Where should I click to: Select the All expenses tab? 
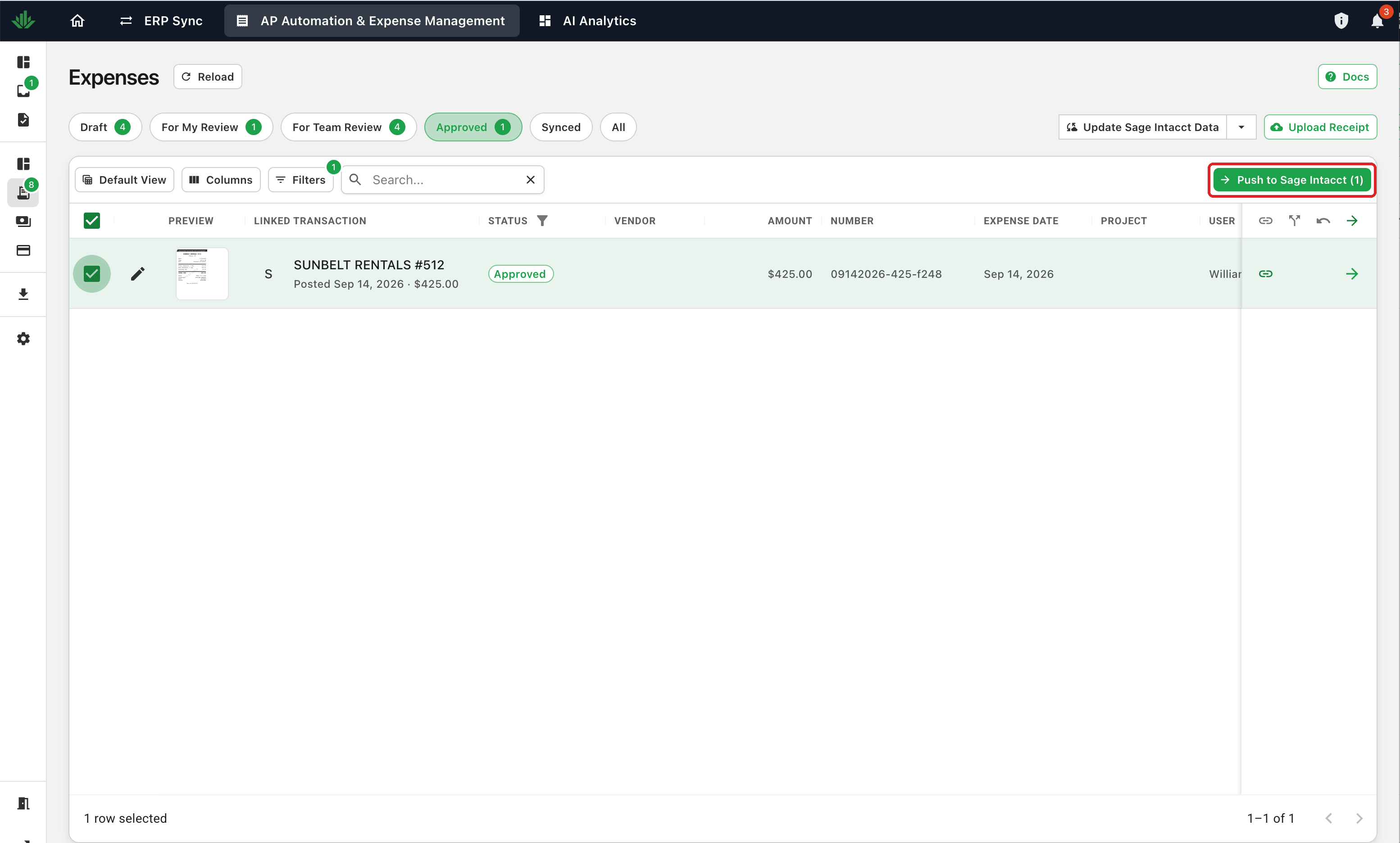[x=618, y=127]
